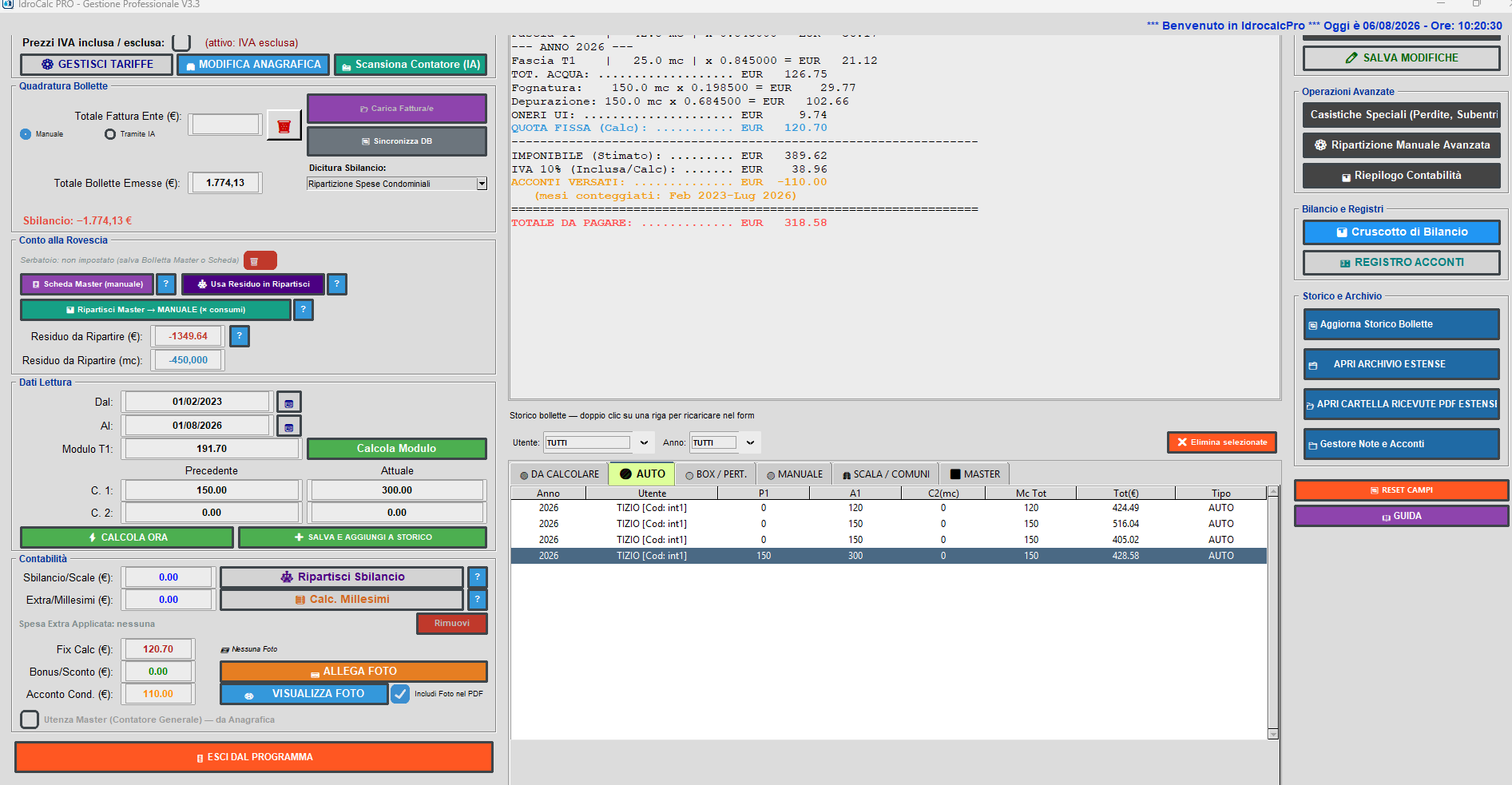Click help icon next to Calc. Millesimi
This screenshot has width=1512, height=785.
(477, 599)
